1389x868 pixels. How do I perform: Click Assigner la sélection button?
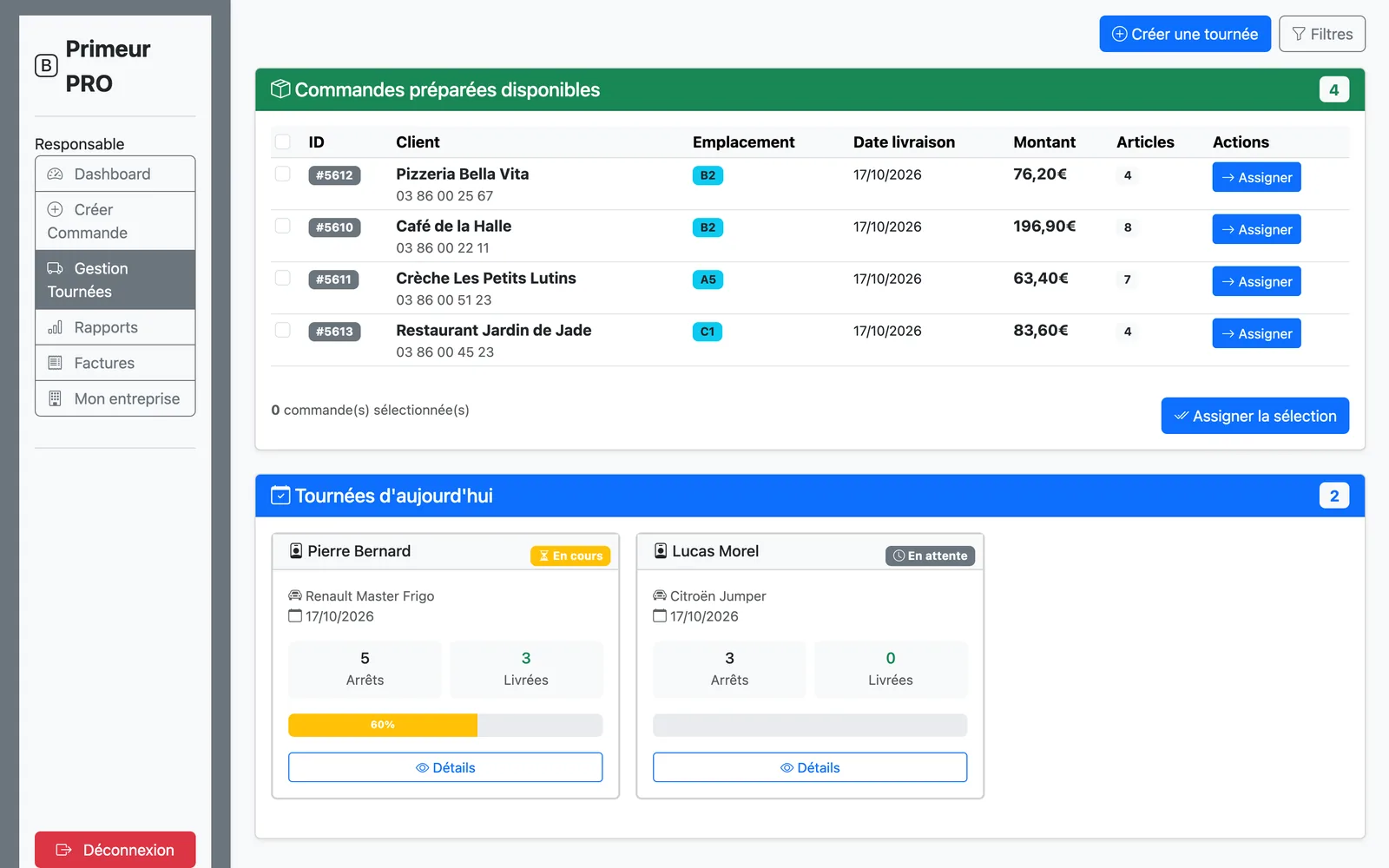pos(1255,416)
